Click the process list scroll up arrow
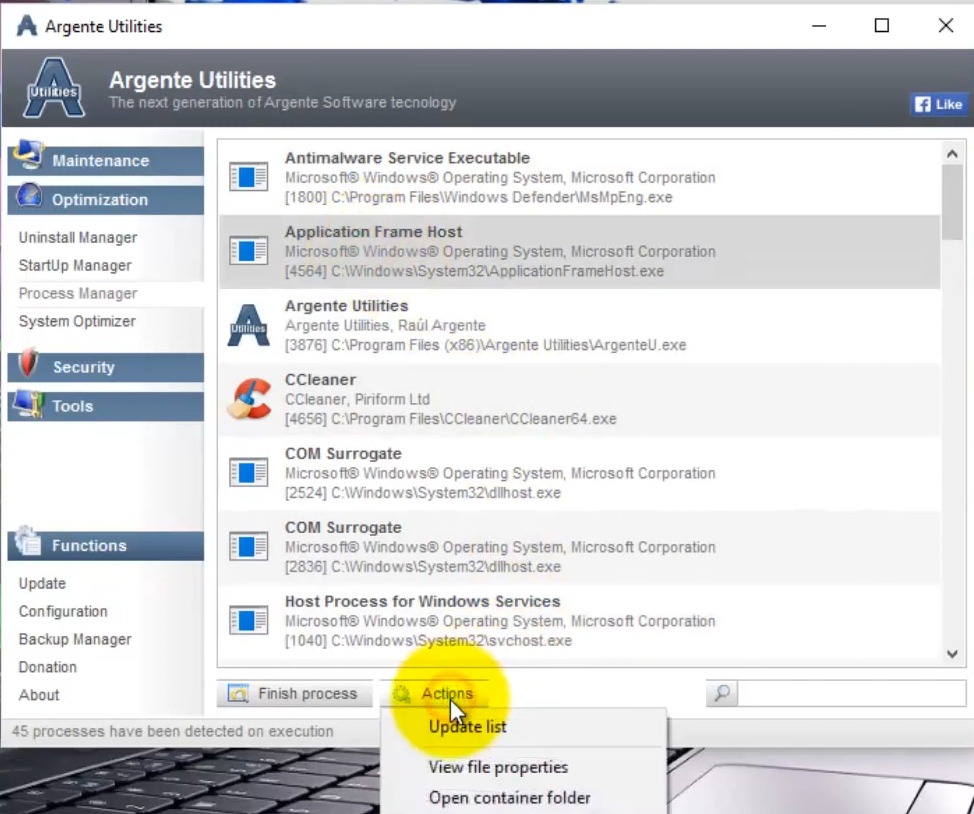 pyautogui.click(x=952, y=153)
